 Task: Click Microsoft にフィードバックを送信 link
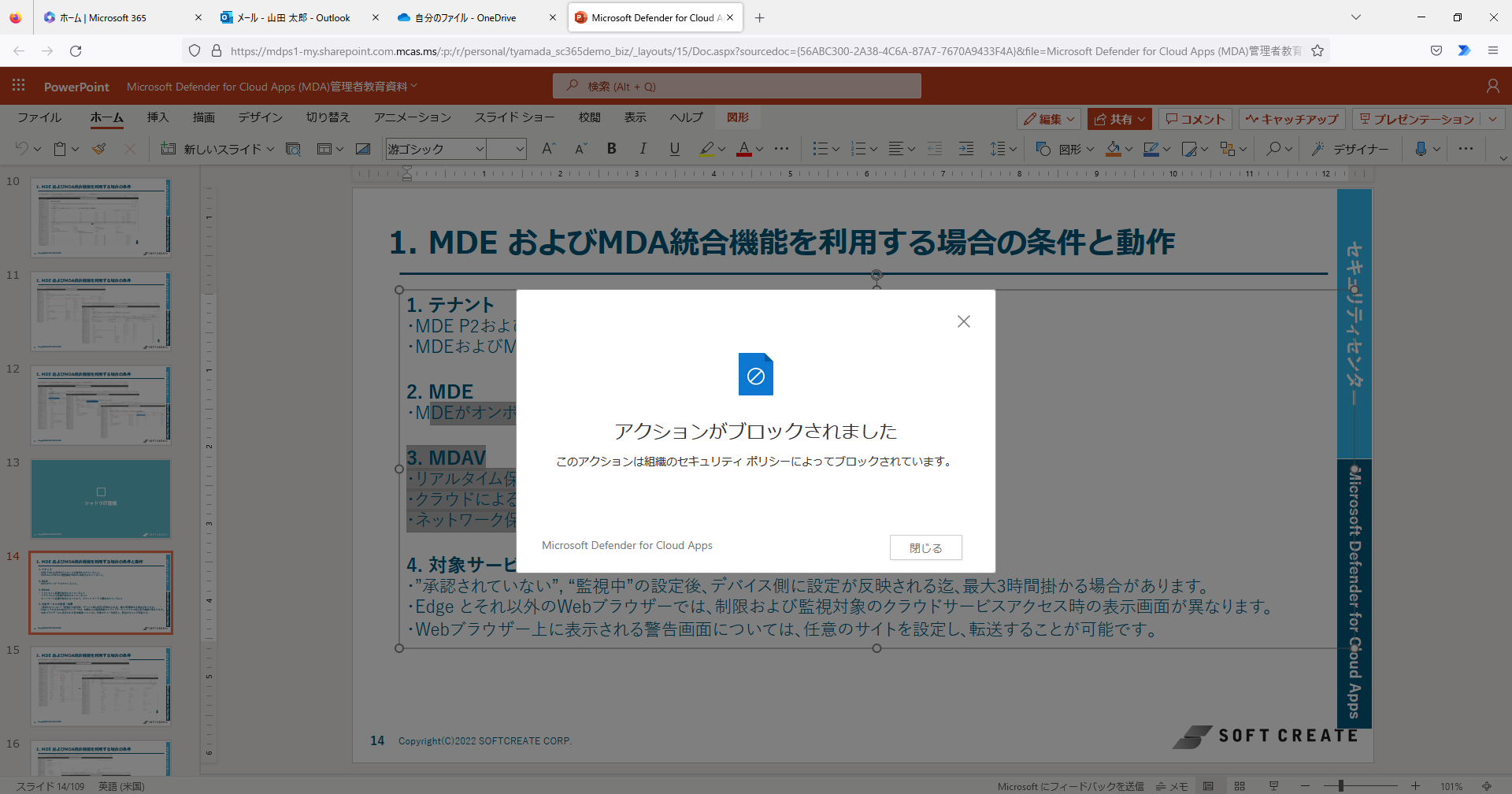1070,786
